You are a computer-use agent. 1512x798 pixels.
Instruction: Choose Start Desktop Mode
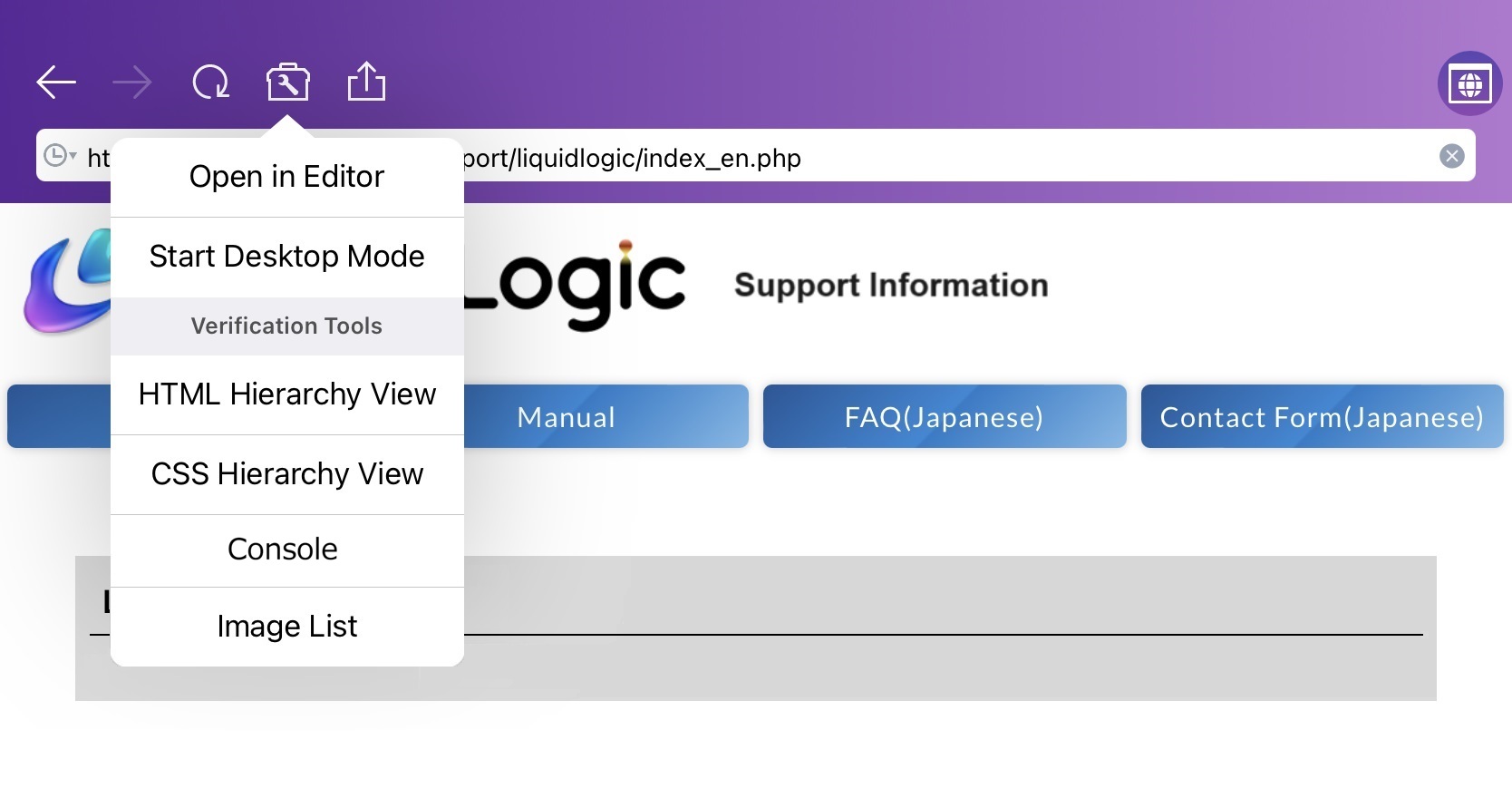287,257
